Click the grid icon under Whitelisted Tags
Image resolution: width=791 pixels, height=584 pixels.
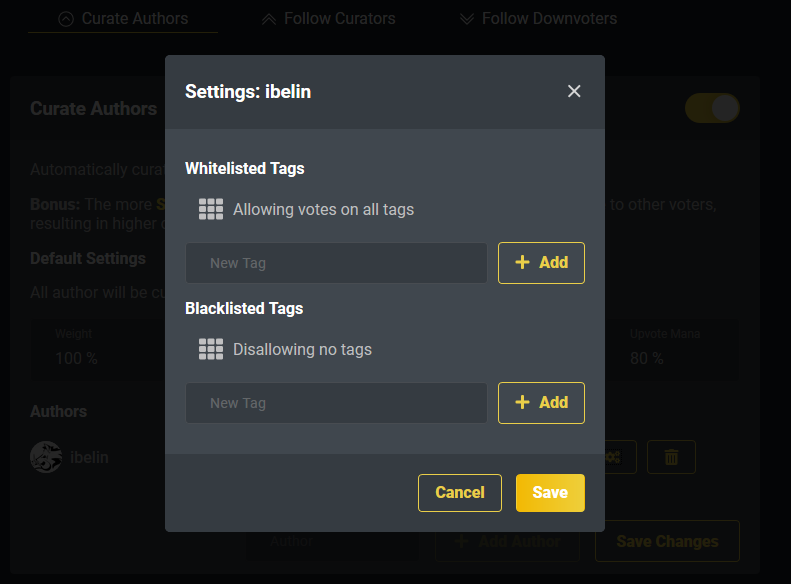point(210,209)
